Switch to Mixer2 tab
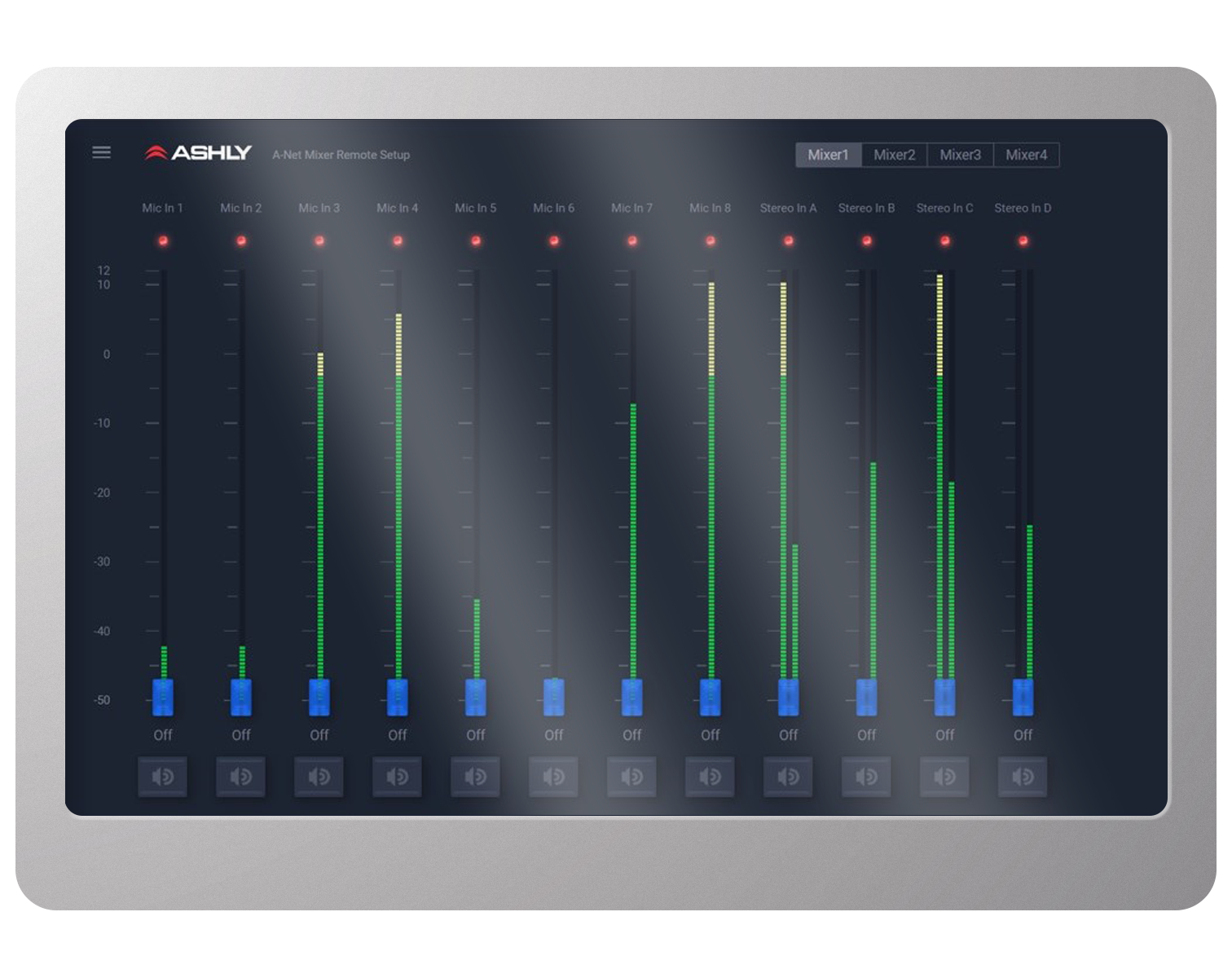1232x978 pixels. point(895,155)
